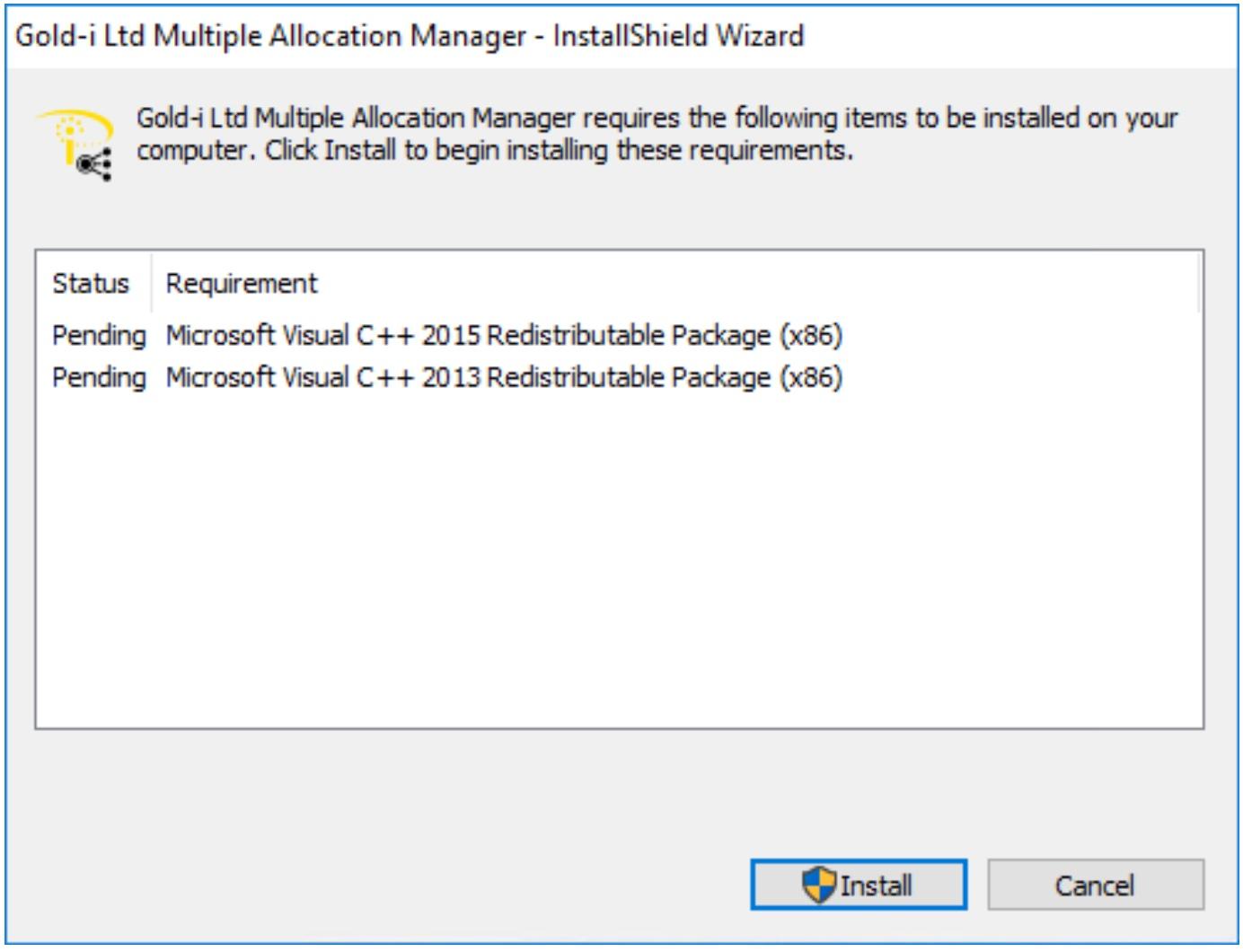Click the word Install beside the shield

876,886
